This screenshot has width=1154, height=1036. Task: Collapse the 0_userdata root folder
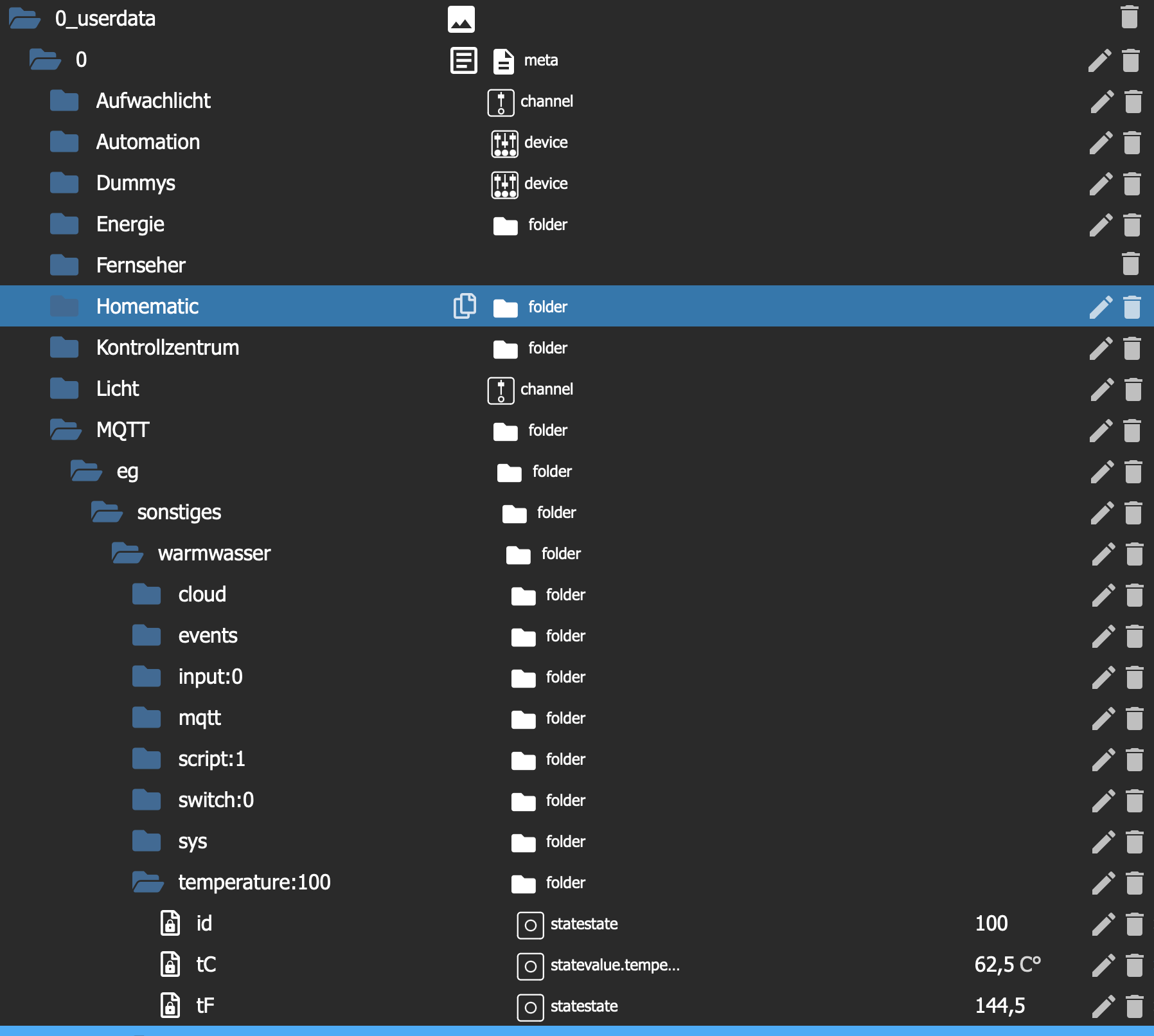(x=24, y=19)
